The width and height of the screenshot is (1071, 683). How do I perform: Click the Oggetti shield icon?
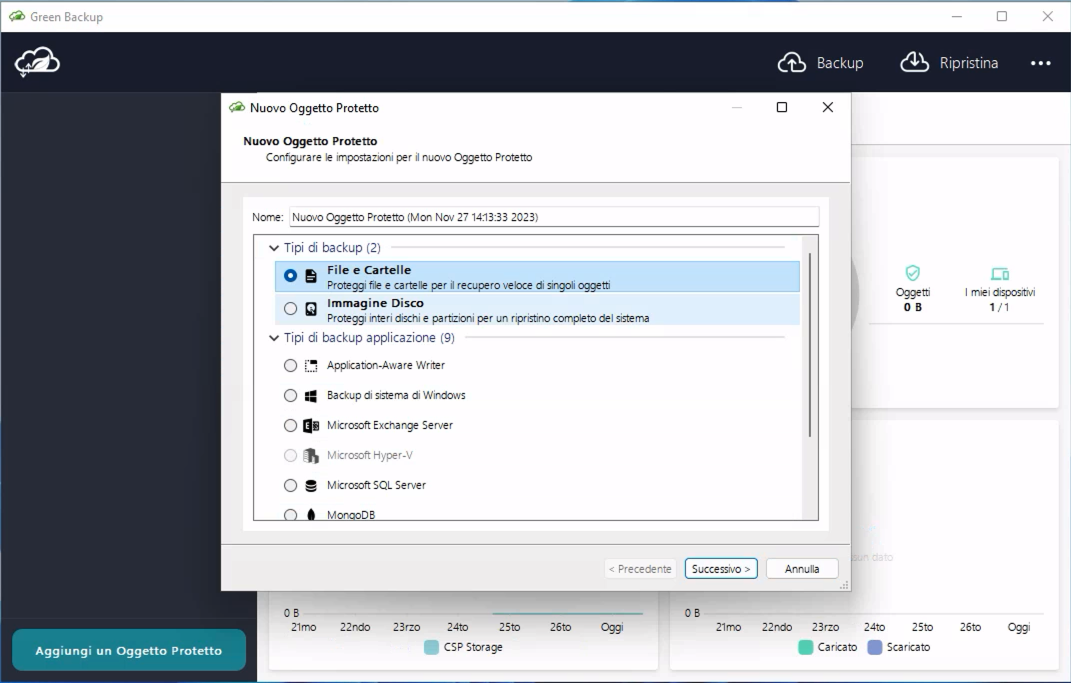click(912, 272)
